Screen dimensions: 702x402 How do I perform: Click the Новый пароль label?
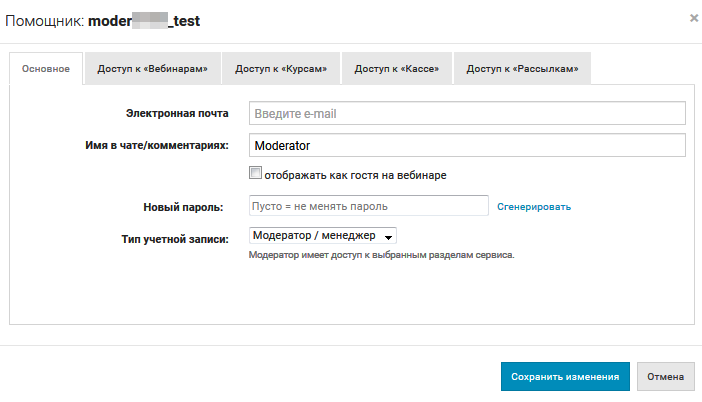pos(183,207)
